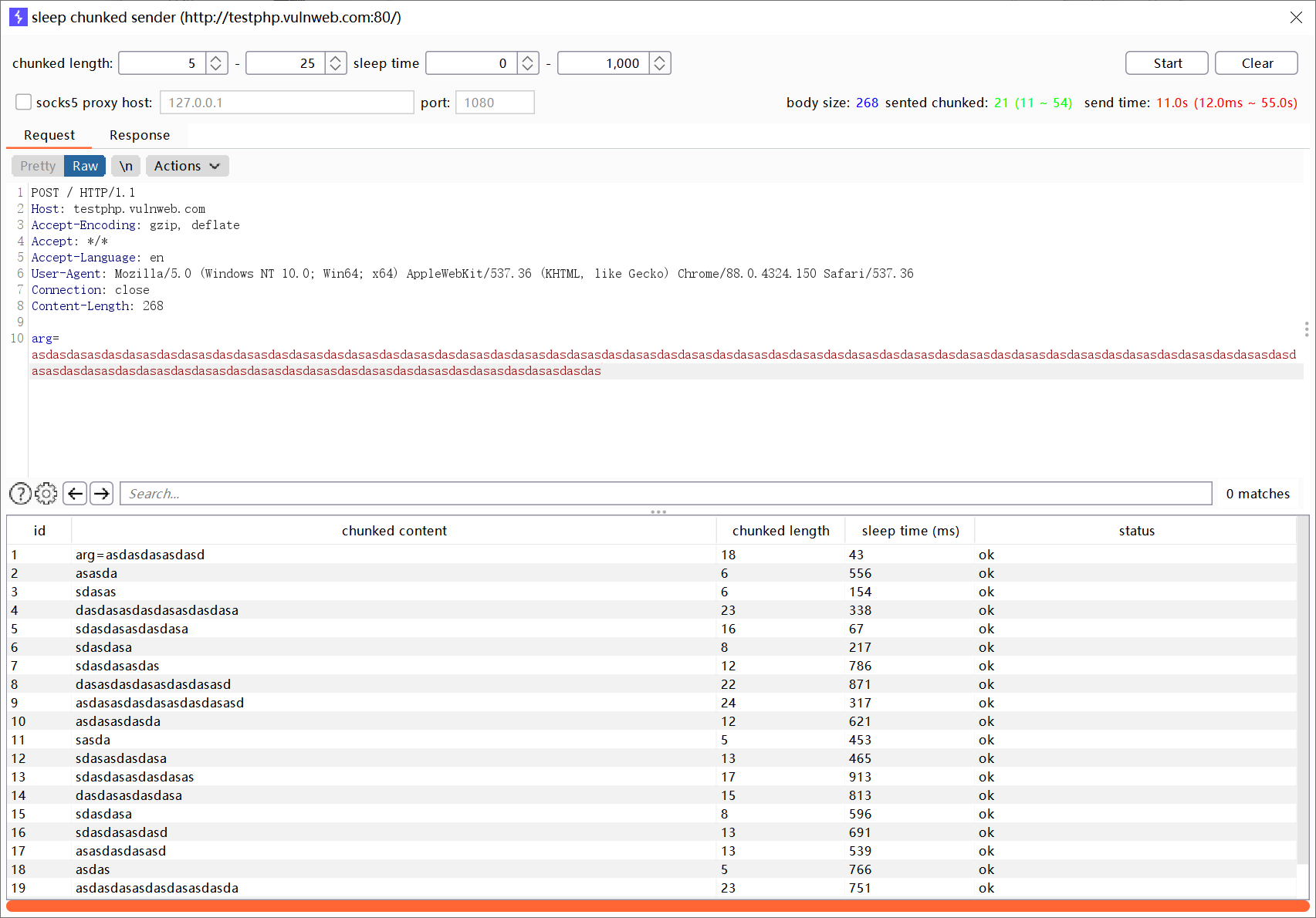
Task: Switch editor to Pretty view
Action: [x=38, y=166]
